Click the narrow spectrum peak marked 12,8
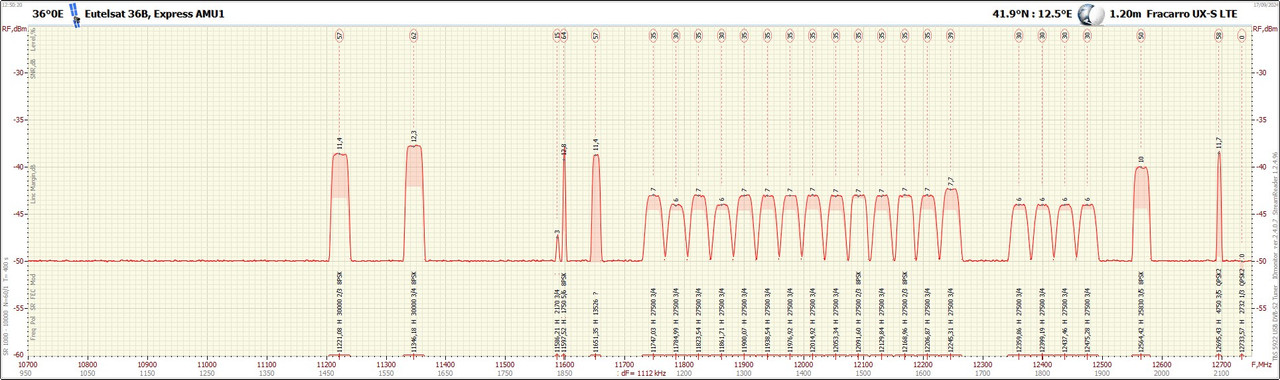The height and width of the screenshot is (380, 1280). 564,205
